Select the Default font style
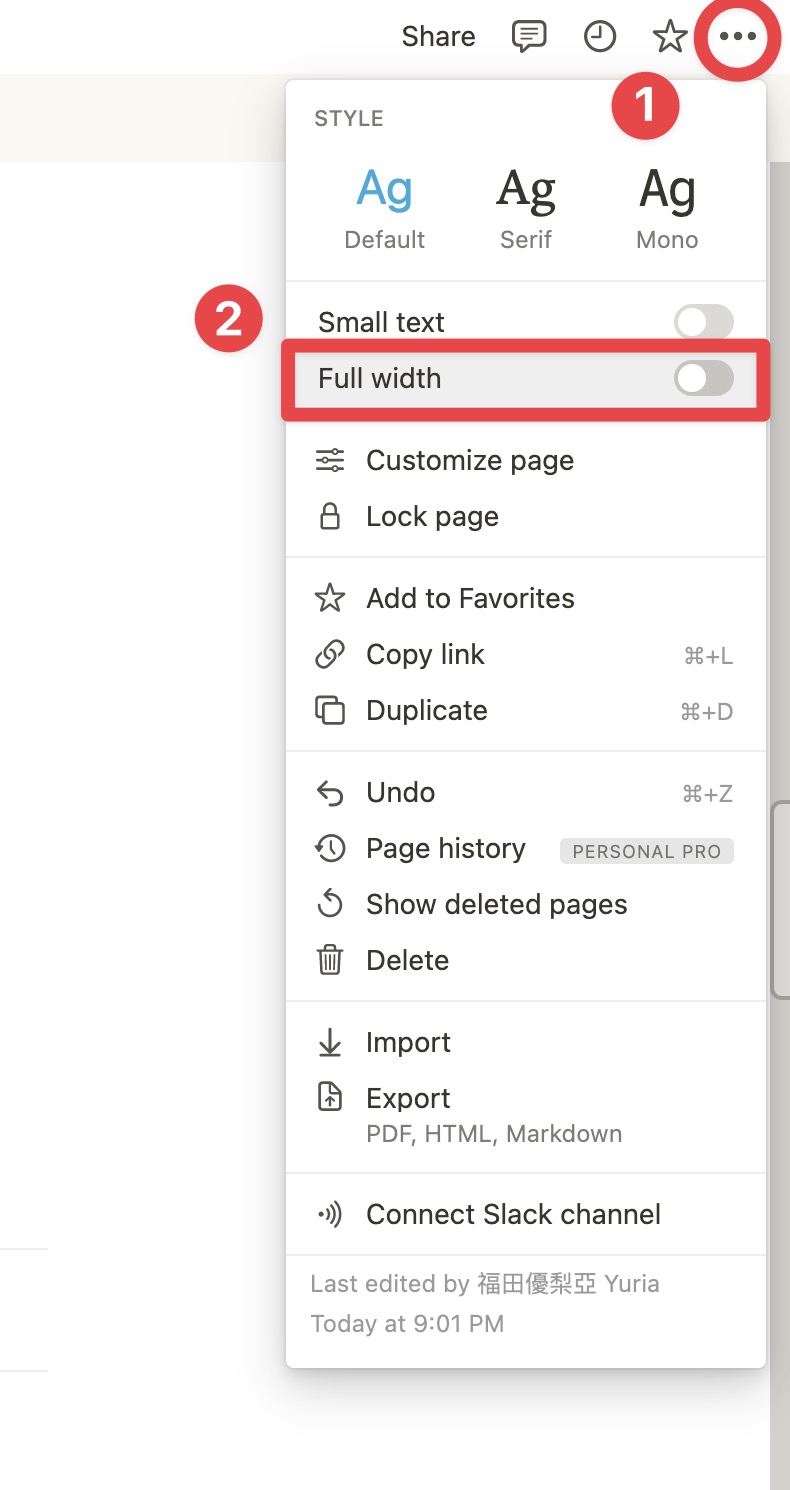 tap(385, 209)
